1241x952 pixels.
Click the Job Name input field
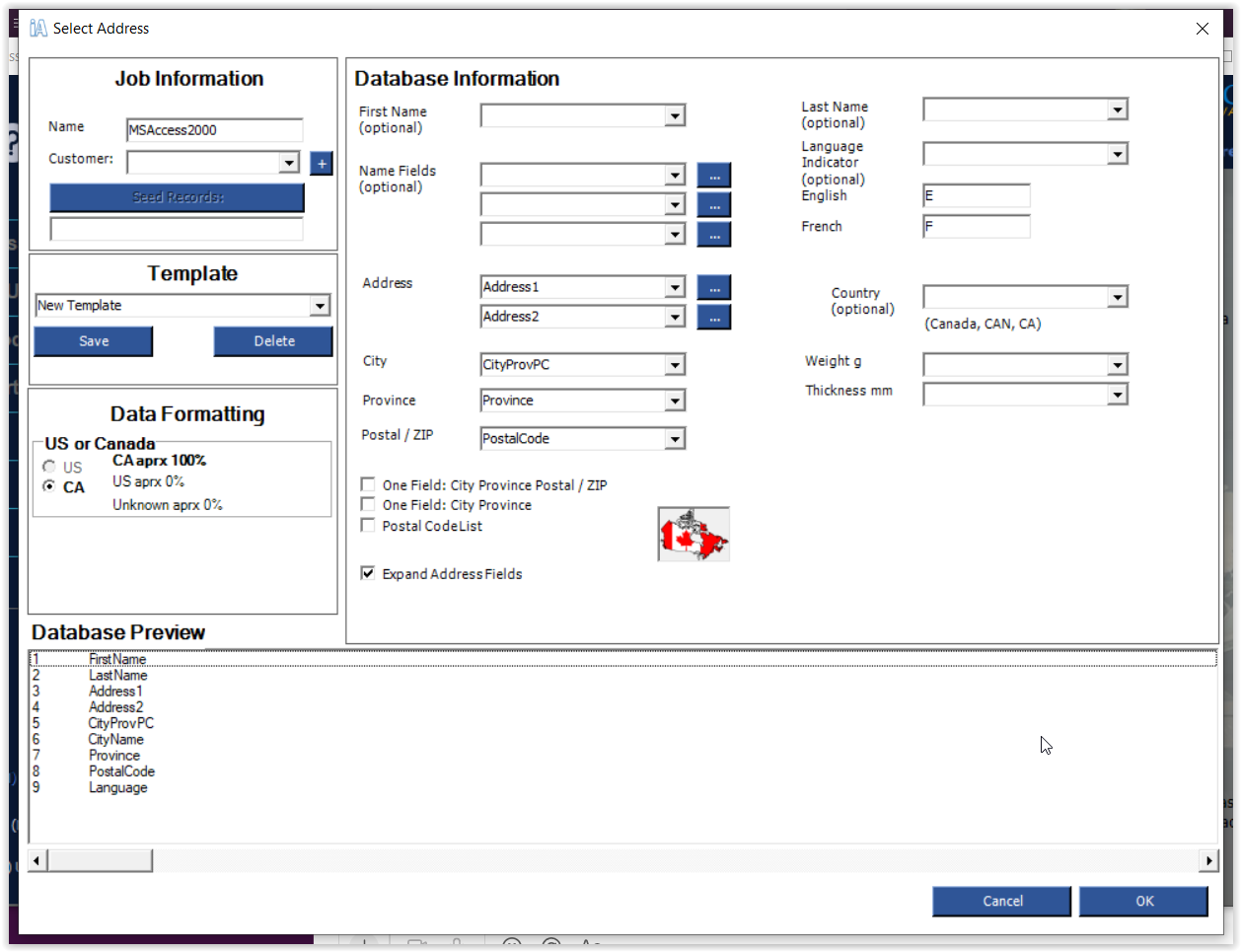[x=214, y=130]
